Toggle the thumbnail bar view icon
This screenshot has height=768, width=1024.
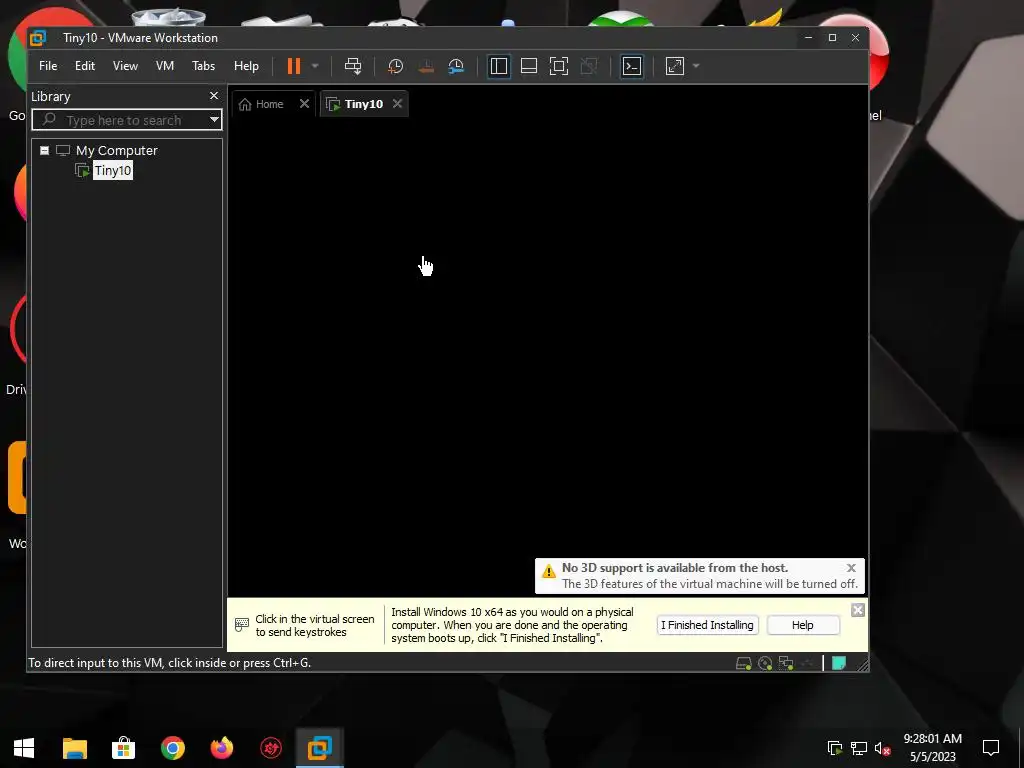tap(529, 66)
